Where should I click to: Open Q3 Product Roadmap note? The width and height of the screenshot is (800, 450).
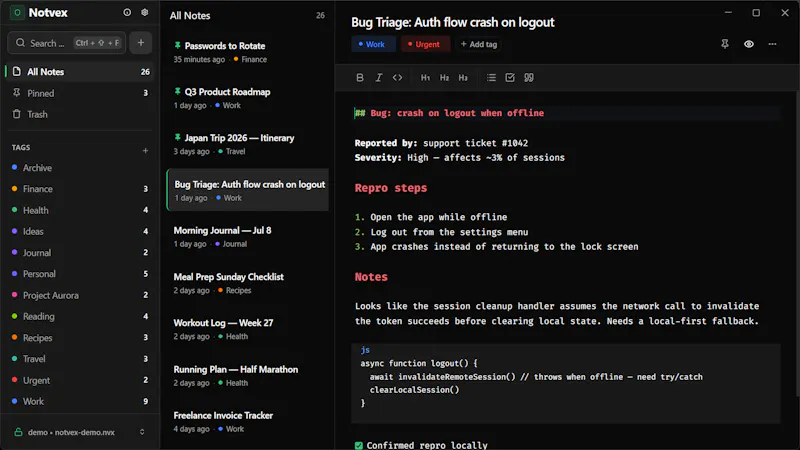(x=248, y=98)
